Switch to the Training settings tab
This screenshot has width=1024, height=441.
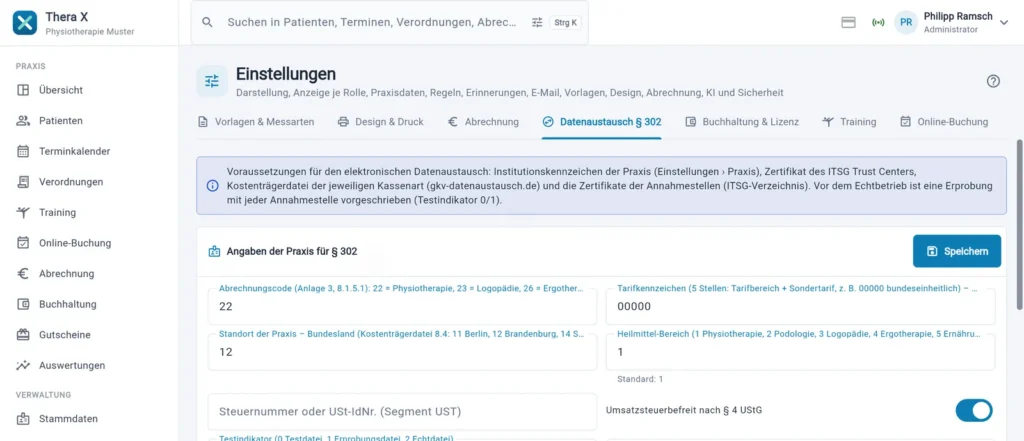coord(849,122)
